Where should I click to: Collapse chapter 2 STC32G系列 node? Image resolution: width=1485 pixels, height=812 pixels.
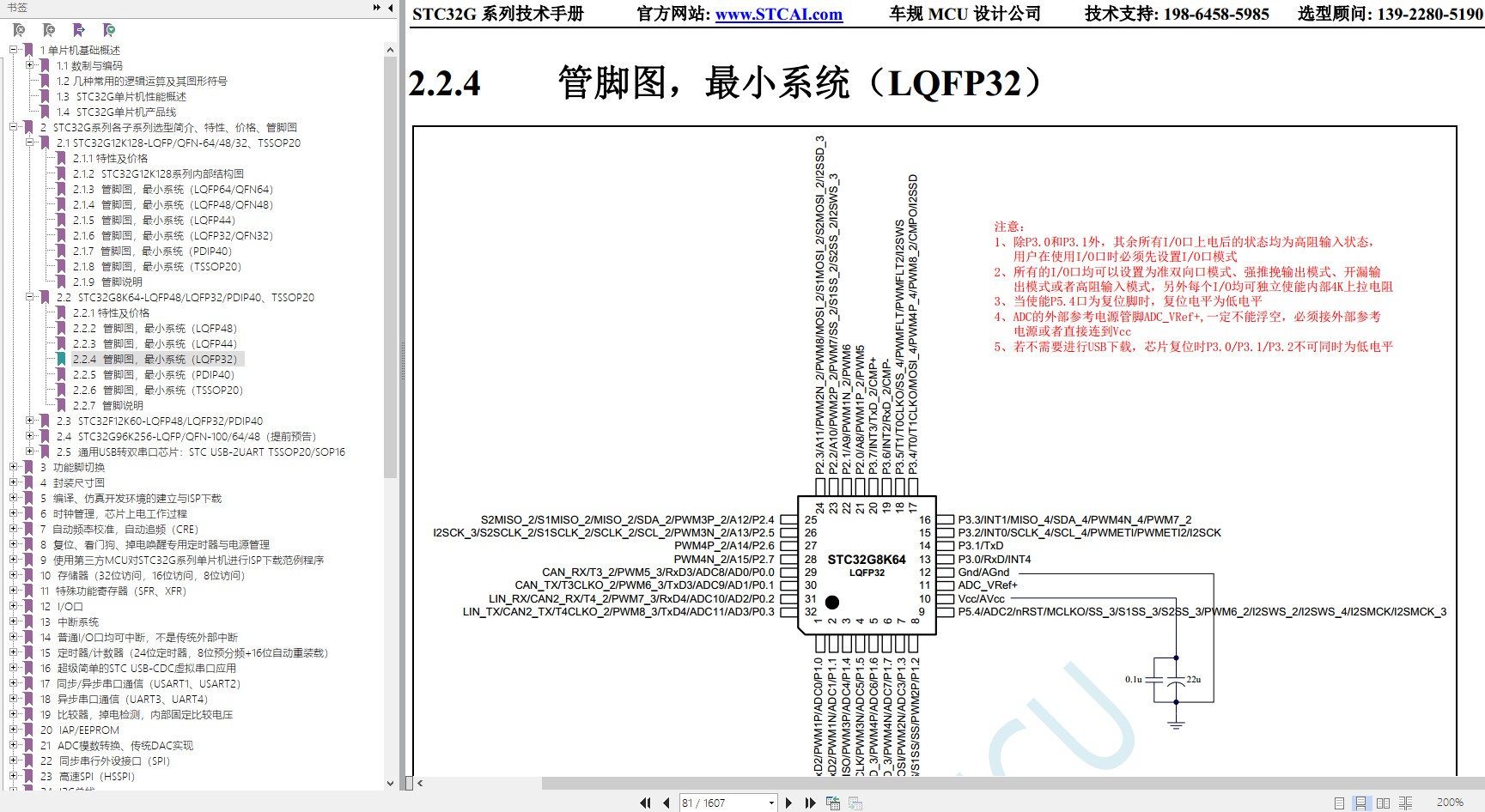click(x=14, y=128)
